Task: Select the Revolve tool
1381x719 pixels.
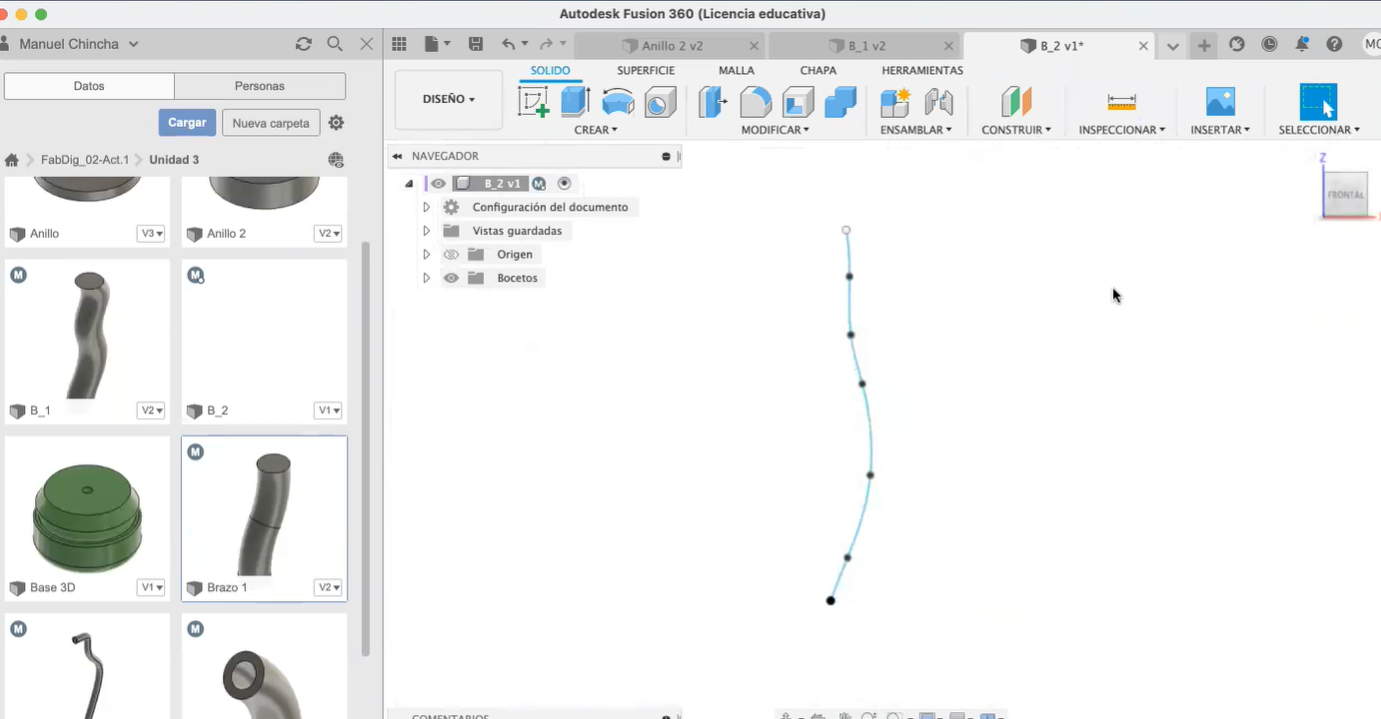Action: tap(617, 101)
